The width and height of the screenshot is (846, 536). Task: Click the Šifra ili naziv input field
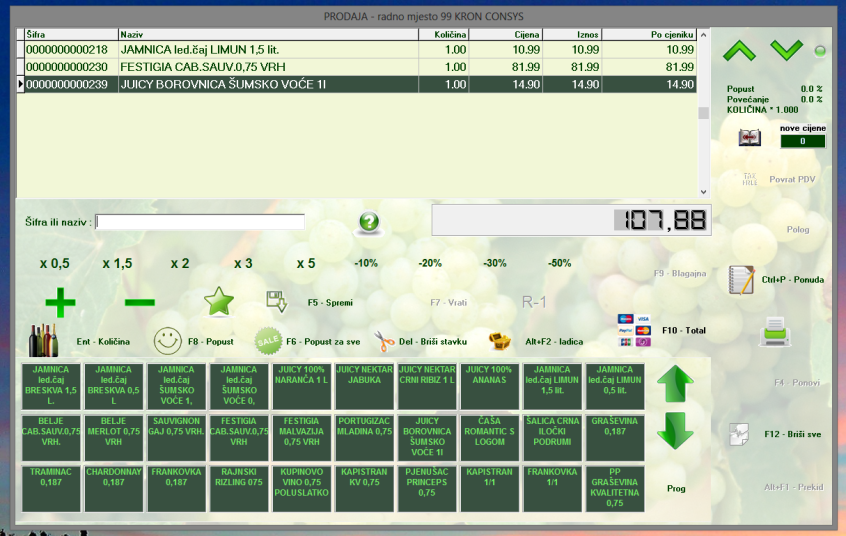pyautogui.click(x=200, y=222)
